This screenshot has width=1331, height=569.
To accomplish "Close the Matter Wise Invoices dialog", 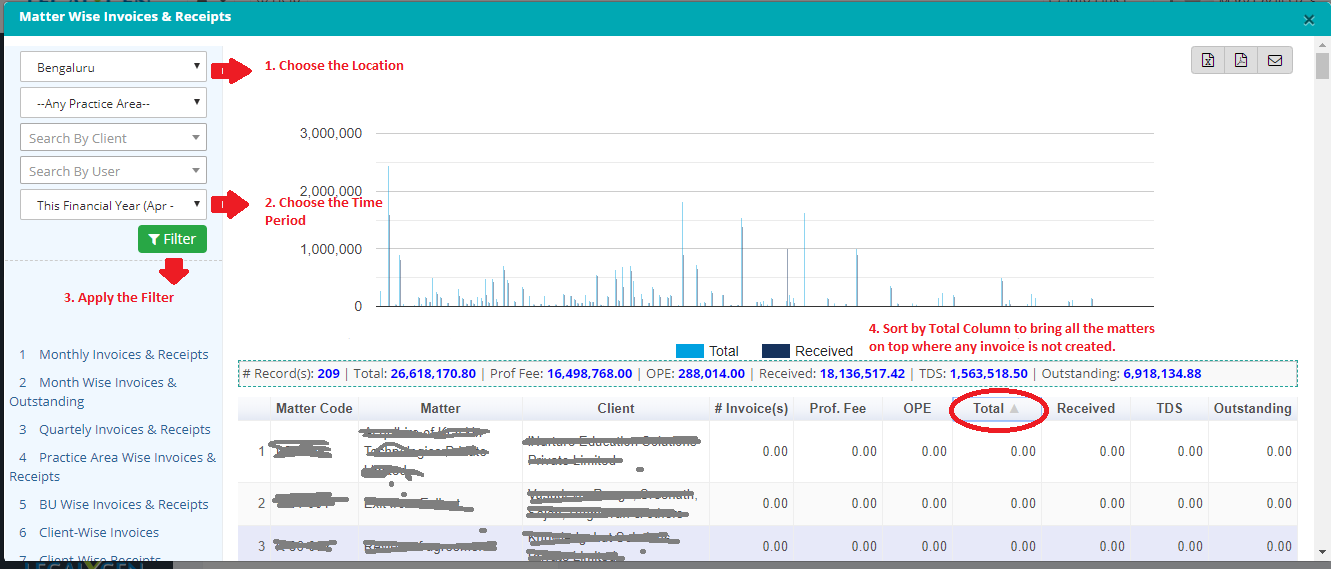I will click(1309, 19).
